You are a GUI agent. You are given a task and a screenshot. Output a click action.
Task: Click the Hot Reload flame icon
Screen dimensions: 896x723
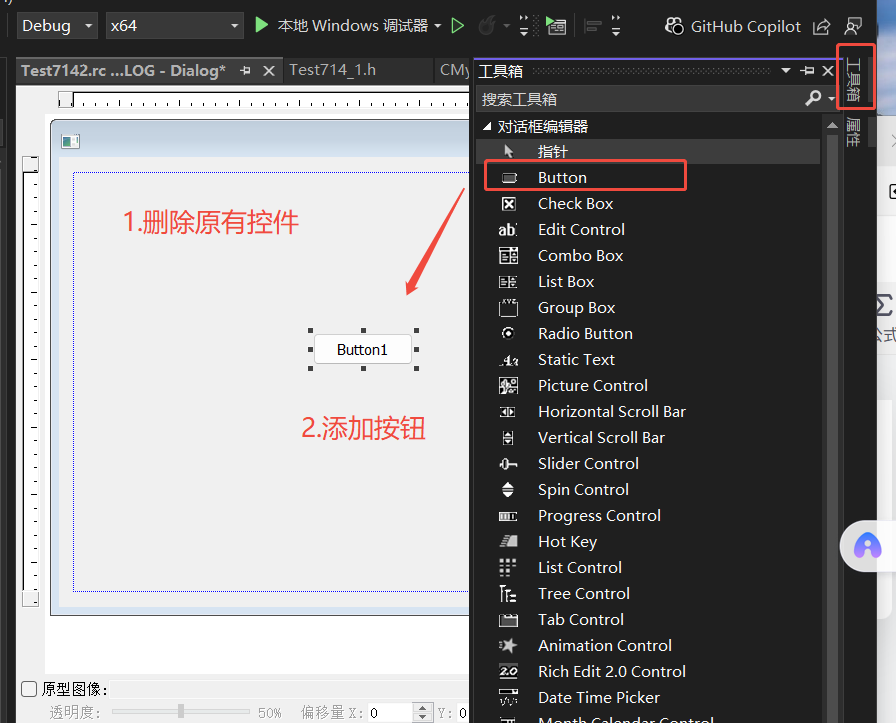click(x=487, y=26)
